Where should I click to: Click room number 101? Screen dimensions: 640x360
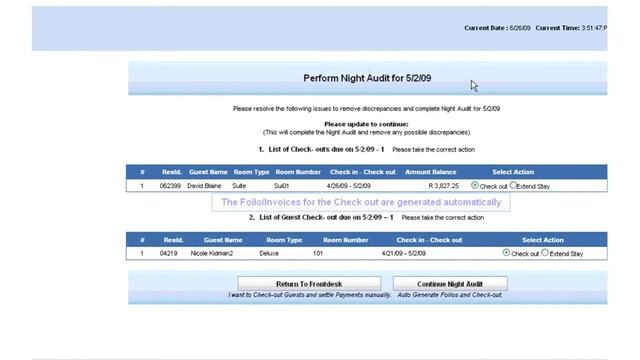(318, 253)
